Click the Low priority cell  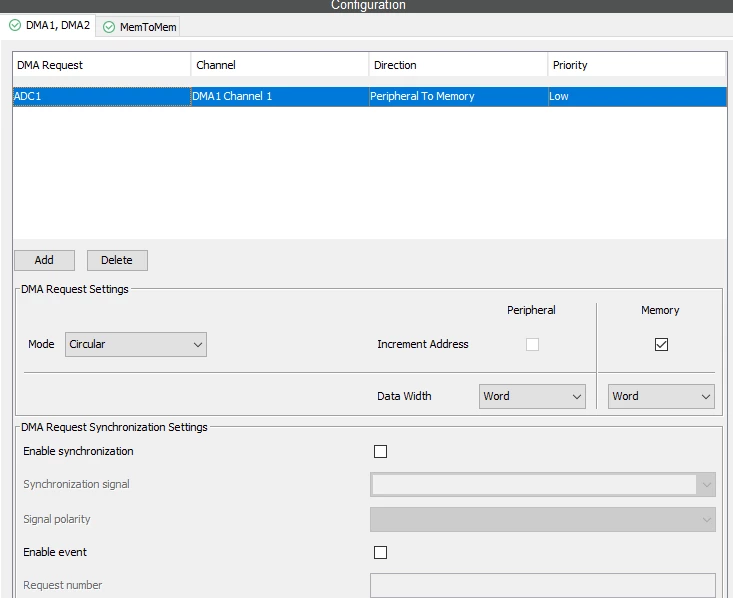click(x=637, y=96)
